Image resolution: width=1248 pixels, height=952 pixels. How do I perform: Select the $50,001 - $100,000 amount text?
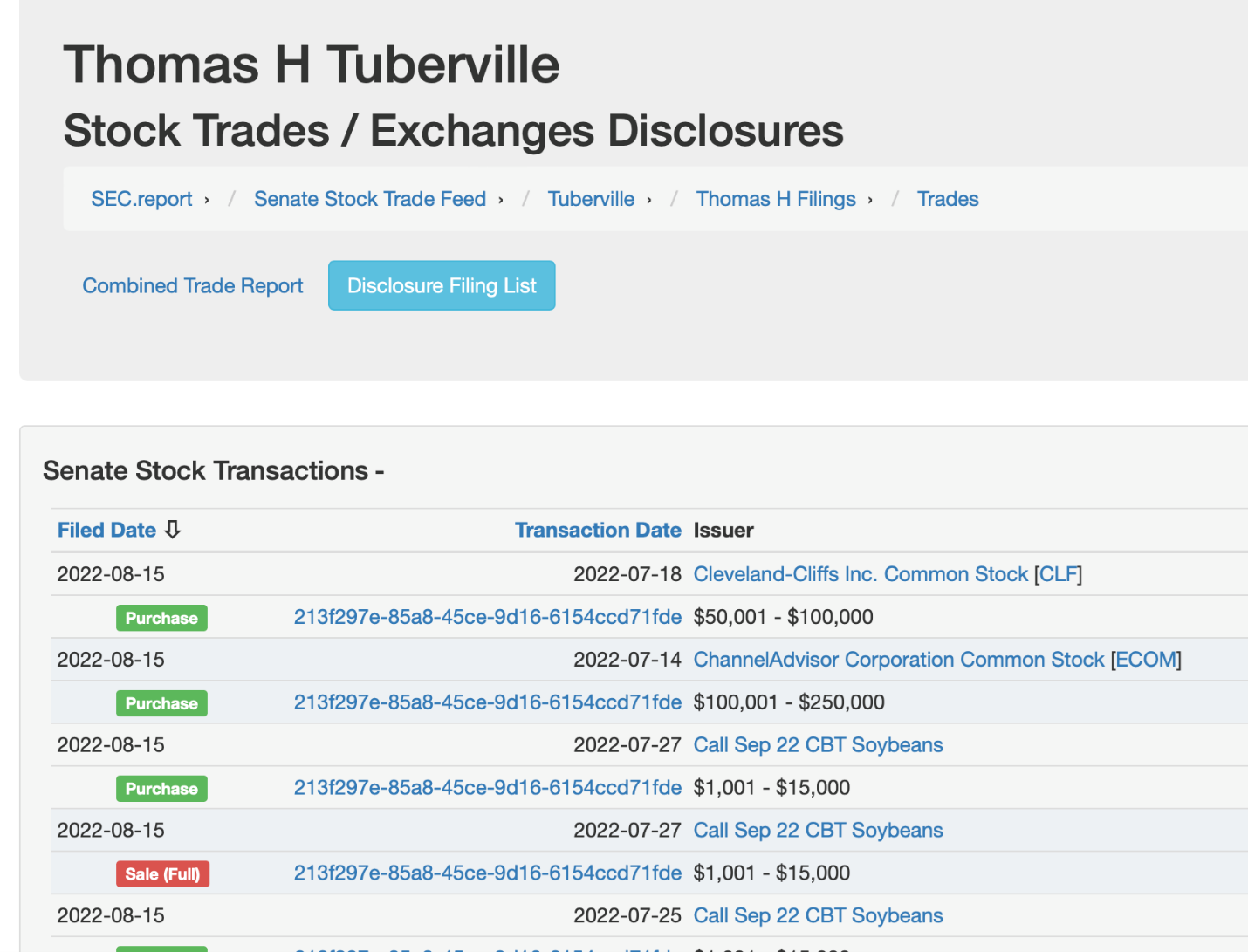(x=783, y=617)
